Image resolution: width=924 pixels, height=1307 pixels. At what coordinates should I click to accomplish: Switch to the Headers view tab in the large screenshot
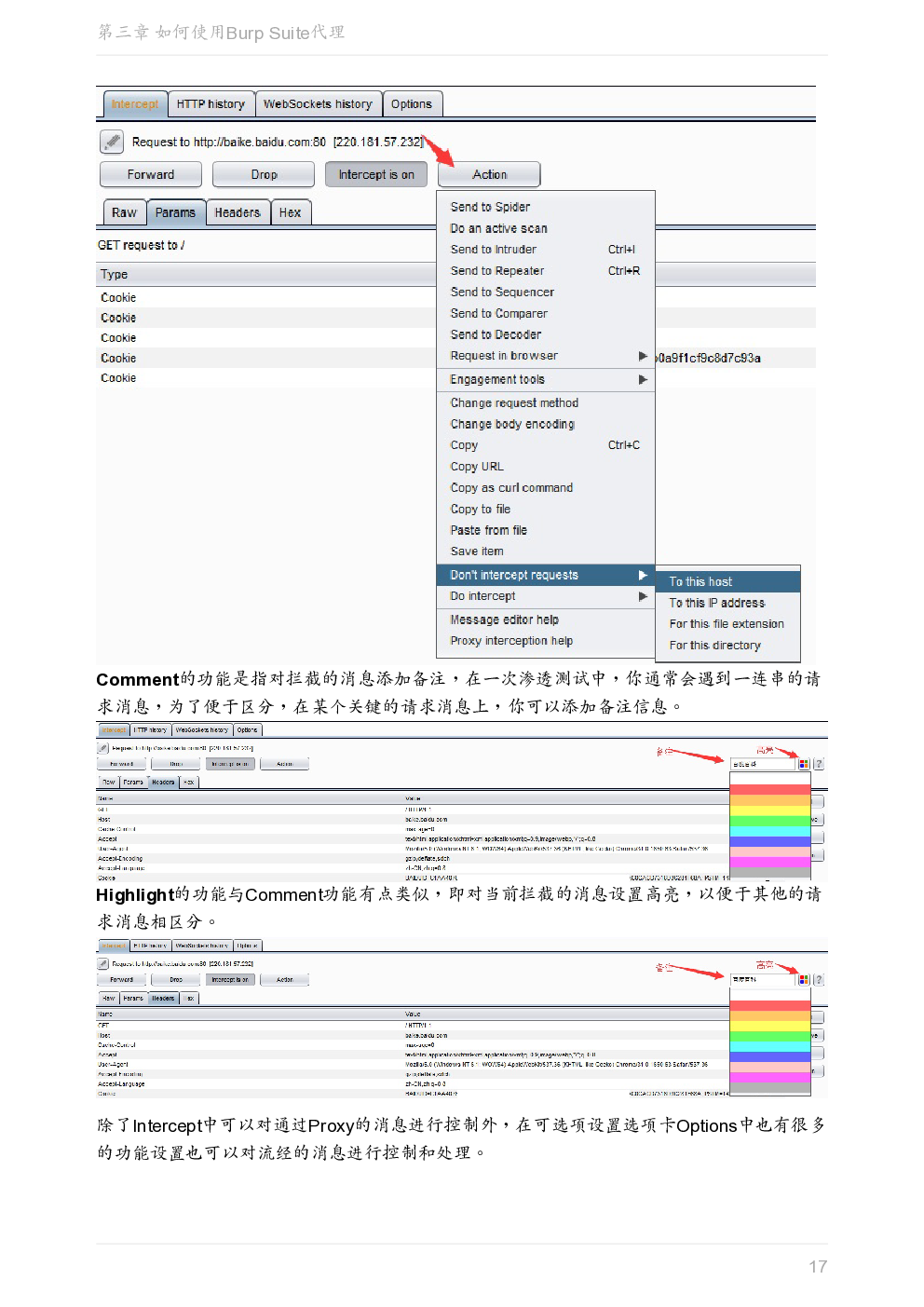click(238, 212)
